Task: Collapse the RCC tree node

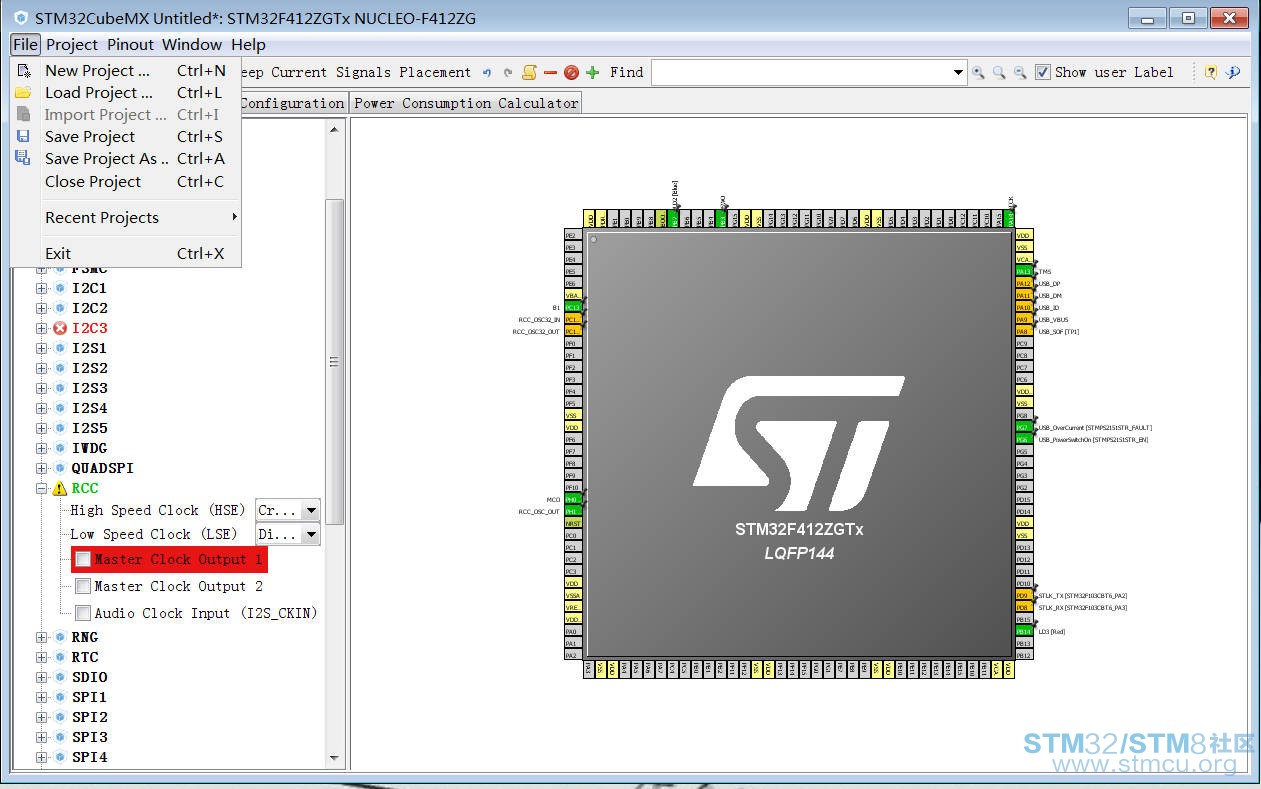Action: coord(42,488)
